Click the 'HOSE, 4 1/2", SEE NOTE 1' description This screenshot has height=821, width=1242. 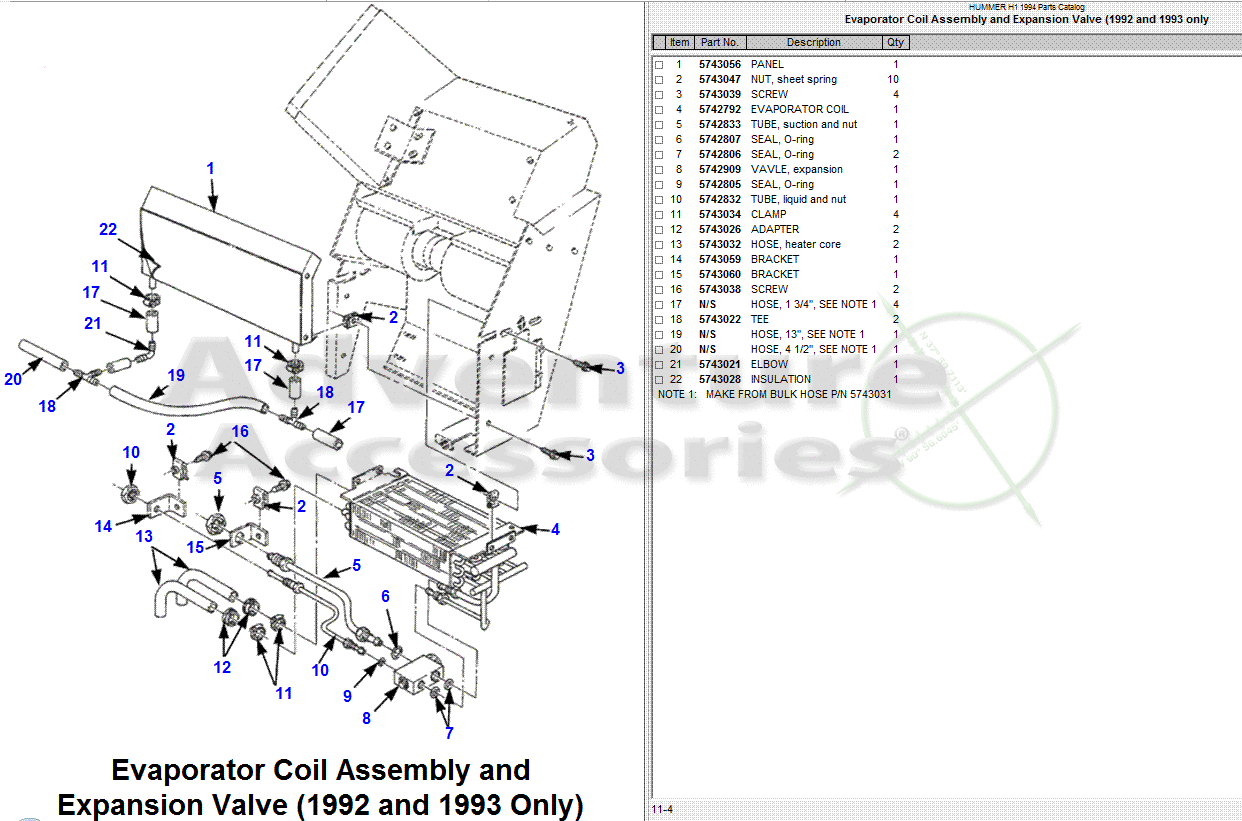point(814,349)
